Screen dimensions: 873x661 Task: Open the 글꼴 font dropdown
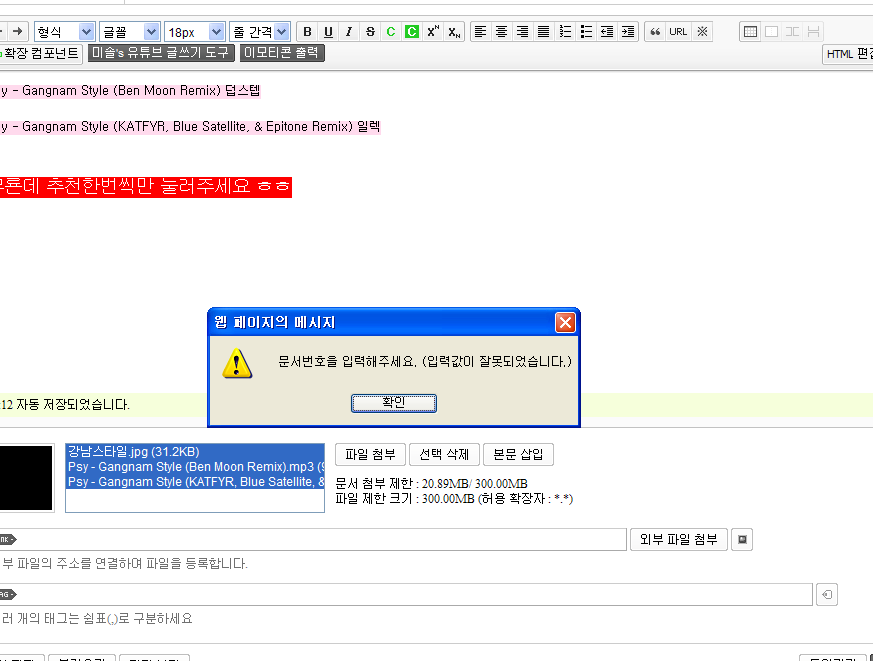tap(130, 32)
